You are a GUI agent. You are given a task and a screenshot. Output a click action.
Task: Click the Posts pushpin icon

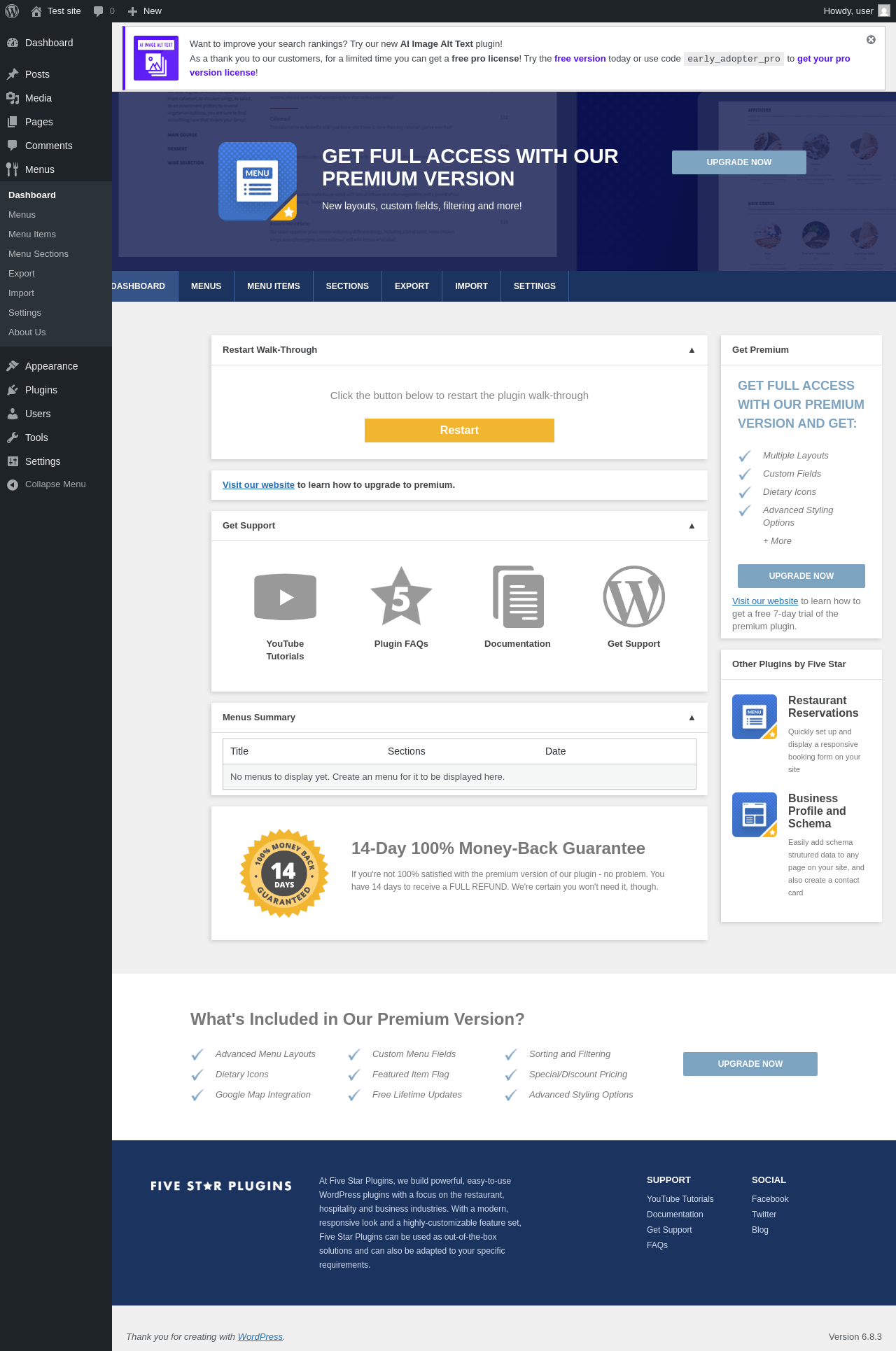[x=13, y=74]
